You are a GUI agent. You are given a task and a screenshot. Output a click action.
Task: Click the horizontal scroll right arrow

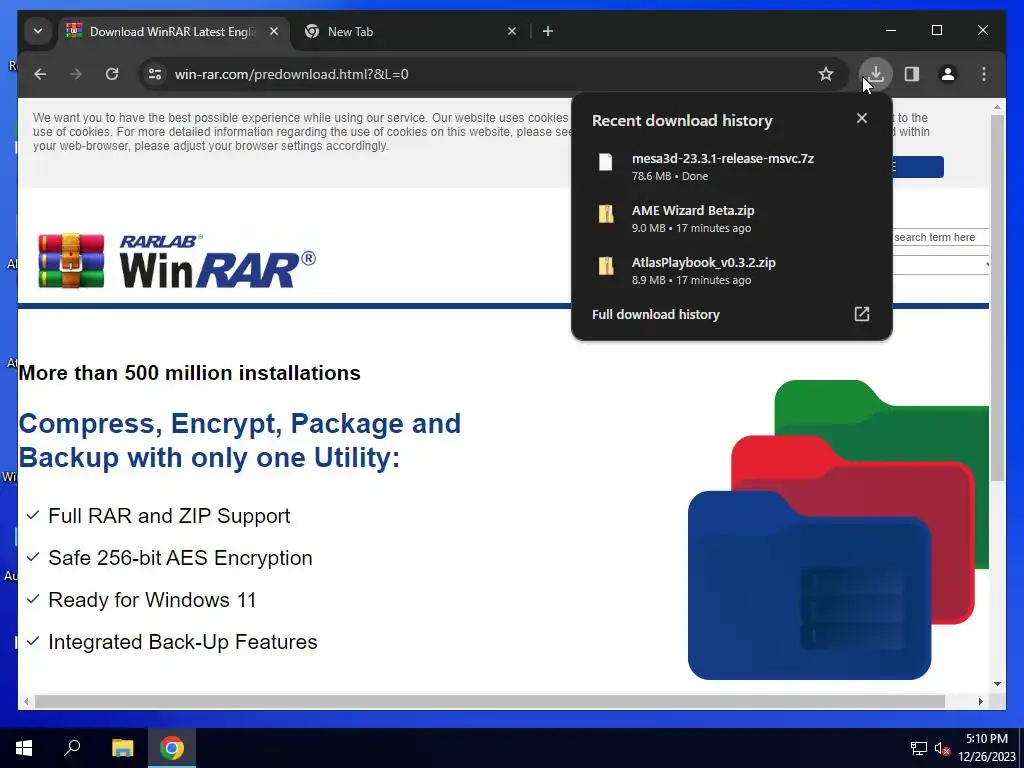tap(980, 701)
